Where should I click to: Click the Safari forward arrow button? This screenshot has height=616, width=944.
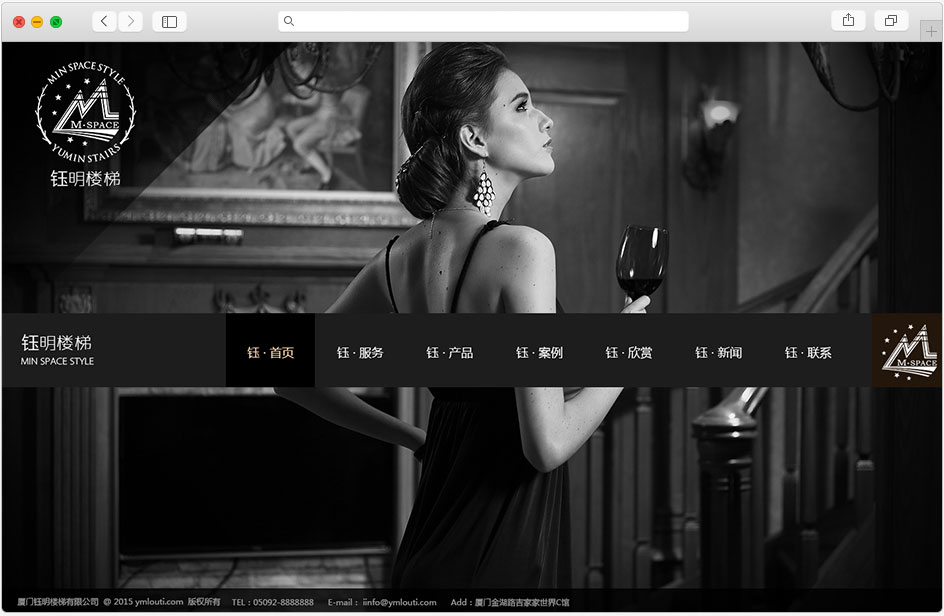(x=131, y=21)
